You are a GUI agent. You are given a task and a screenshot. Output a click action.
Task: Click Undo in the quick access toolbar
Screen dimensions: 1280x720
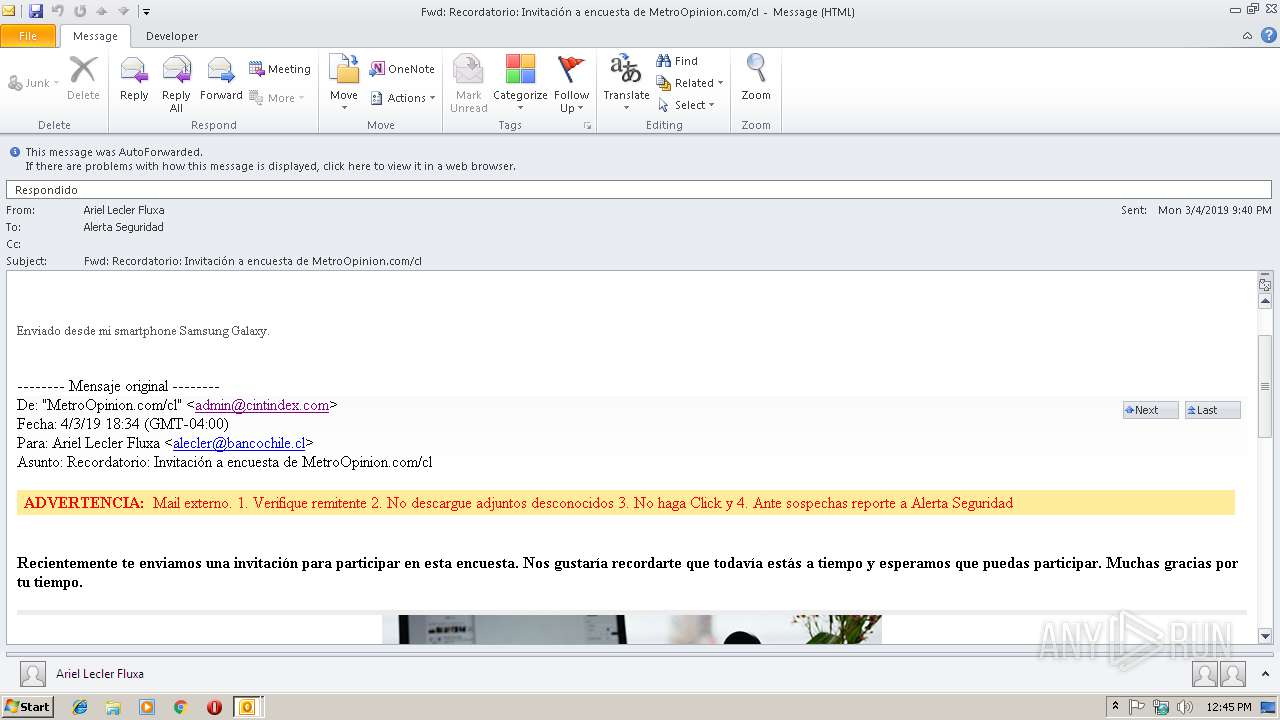tap(57, 12)
